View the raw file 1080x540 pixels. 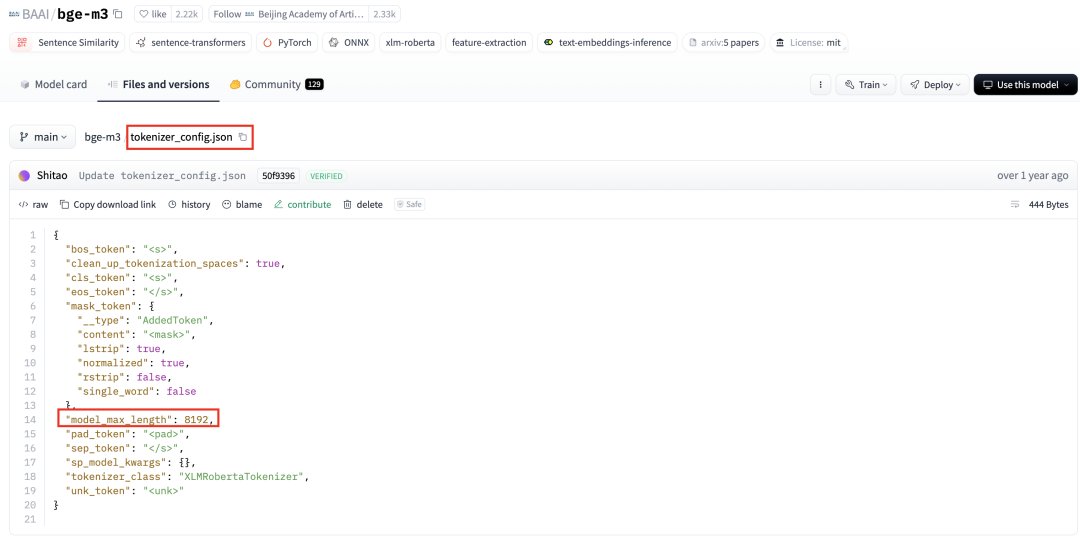click(33, 205)
